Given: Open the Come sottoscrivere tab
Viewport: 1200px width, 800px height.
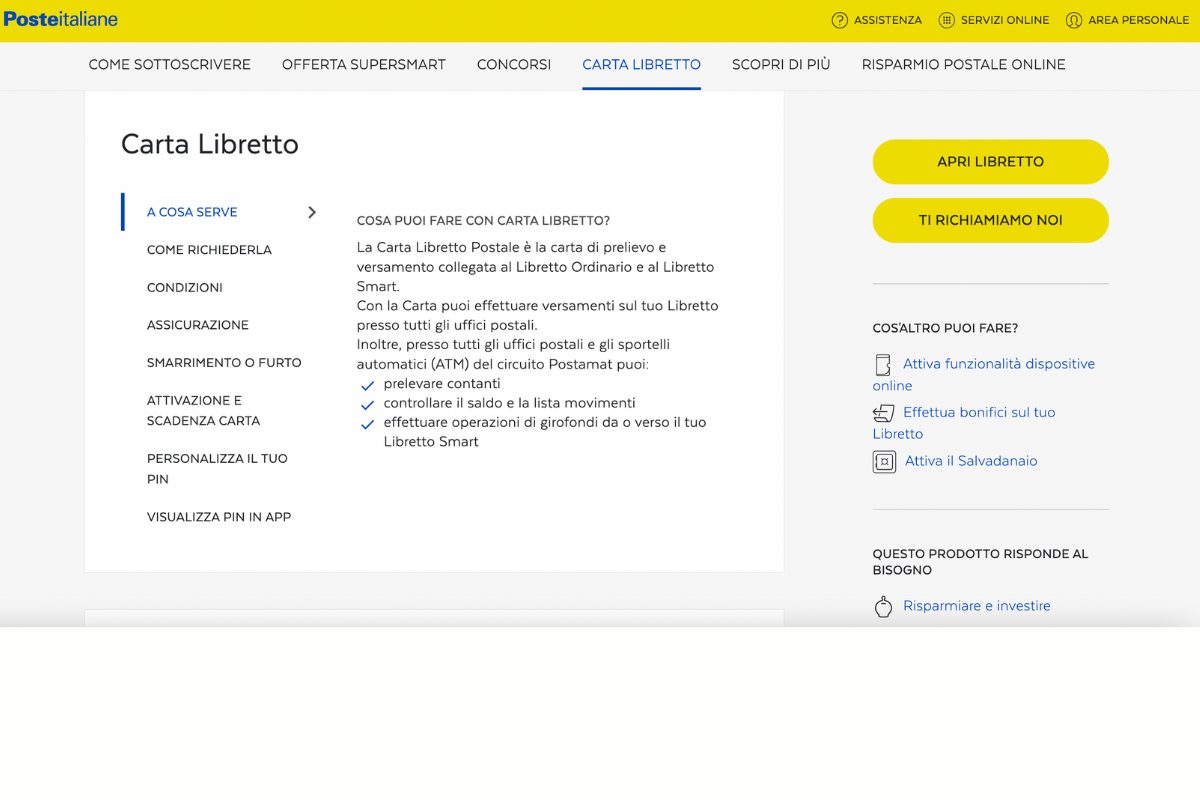Looking at the screenshot, I should (170, 64).
